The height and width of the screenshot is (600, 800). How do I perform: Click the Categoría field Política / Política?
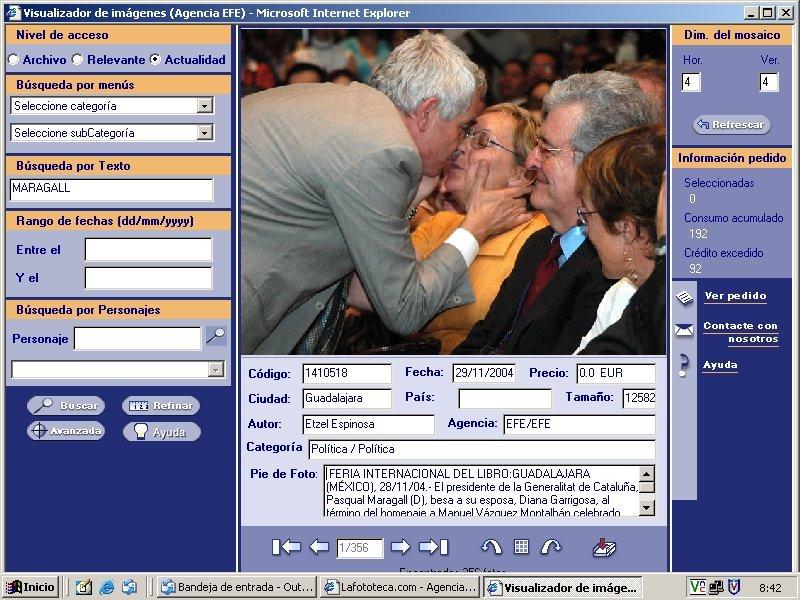[x=482, y=449]
